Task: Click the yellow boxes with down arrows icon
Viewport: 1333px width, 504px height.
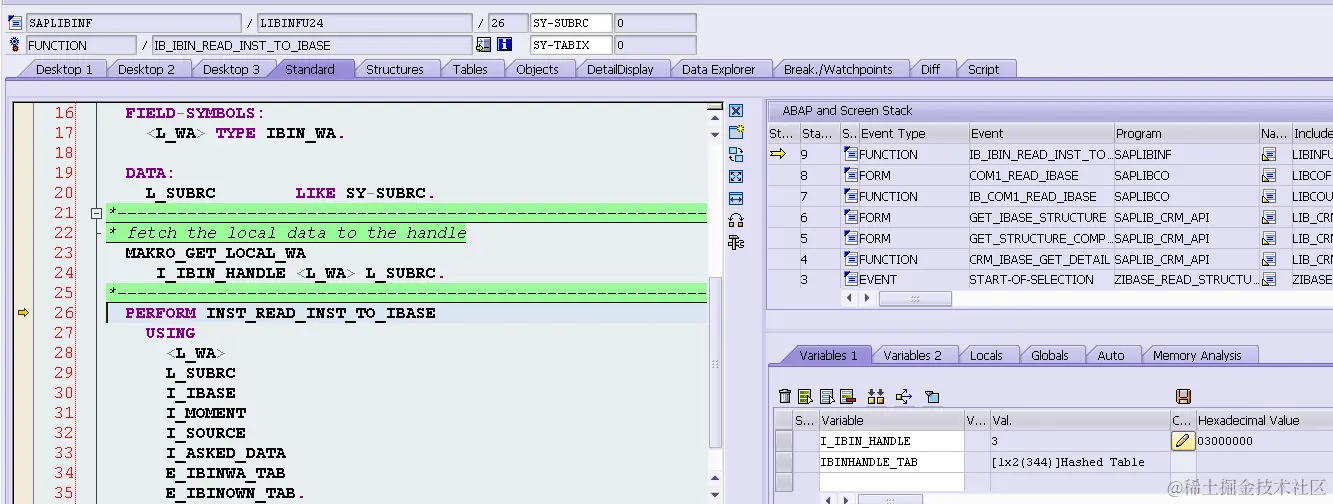Action: [x=876, y=397]
